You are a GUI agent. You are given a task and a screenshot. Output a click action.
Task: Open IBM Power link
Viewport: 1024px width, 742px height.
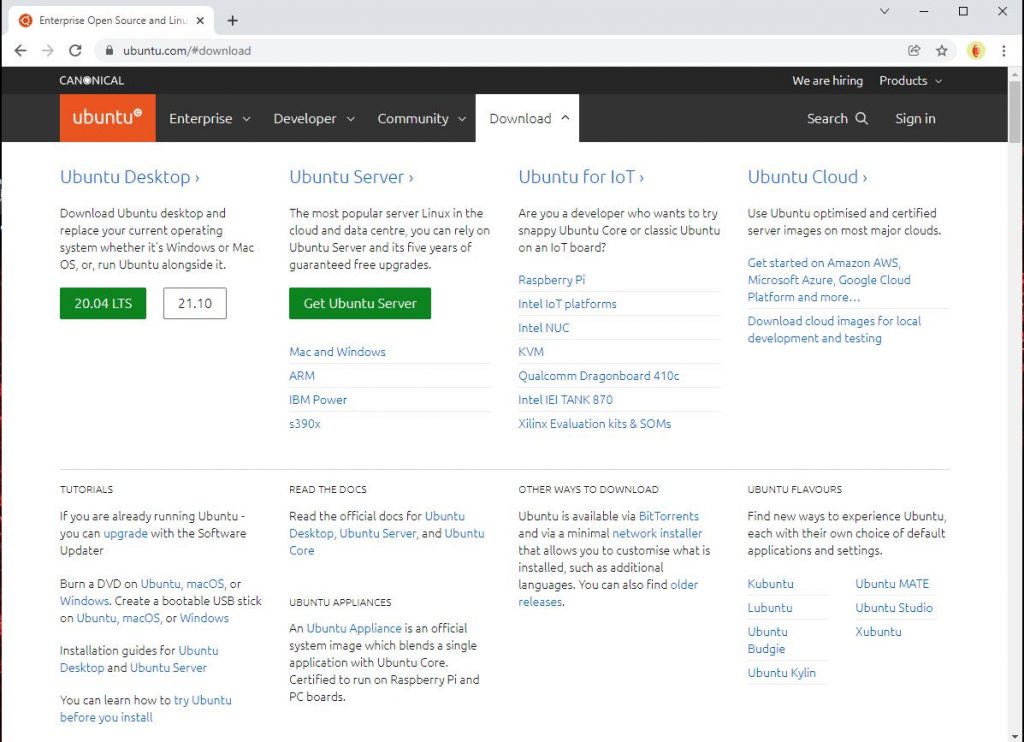tap(318, 400)
